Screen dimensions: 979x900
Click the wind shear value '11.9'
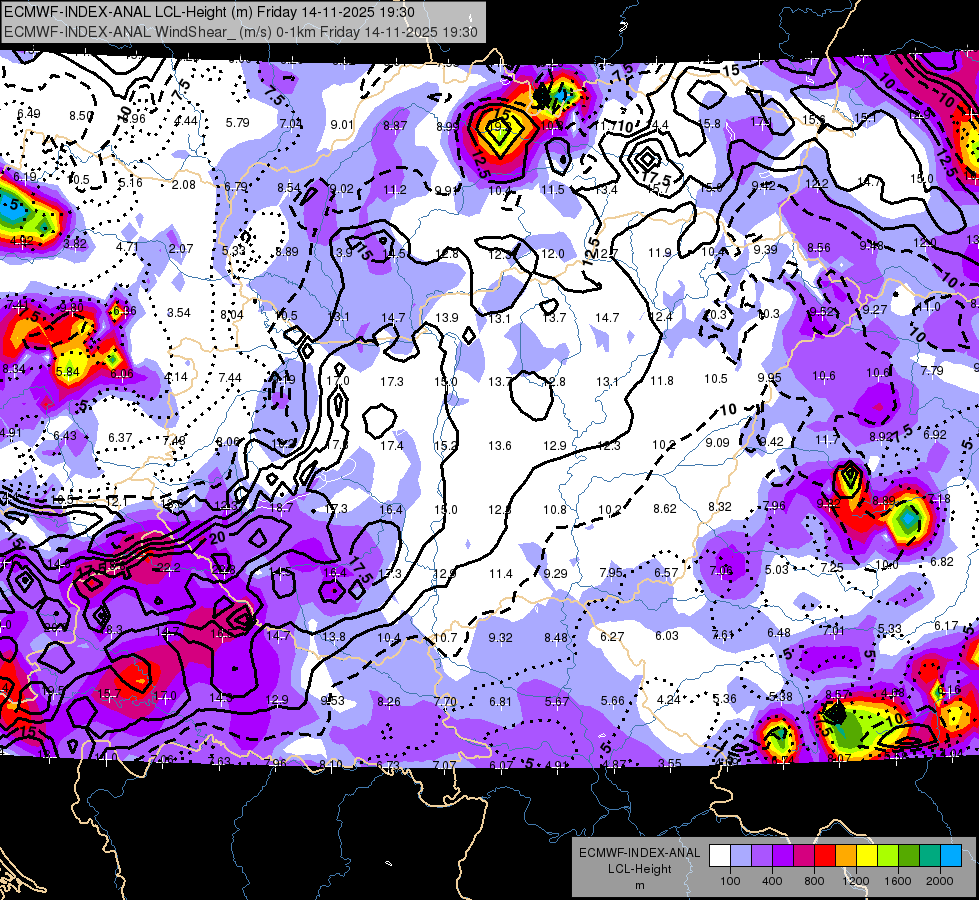point(659,252)
